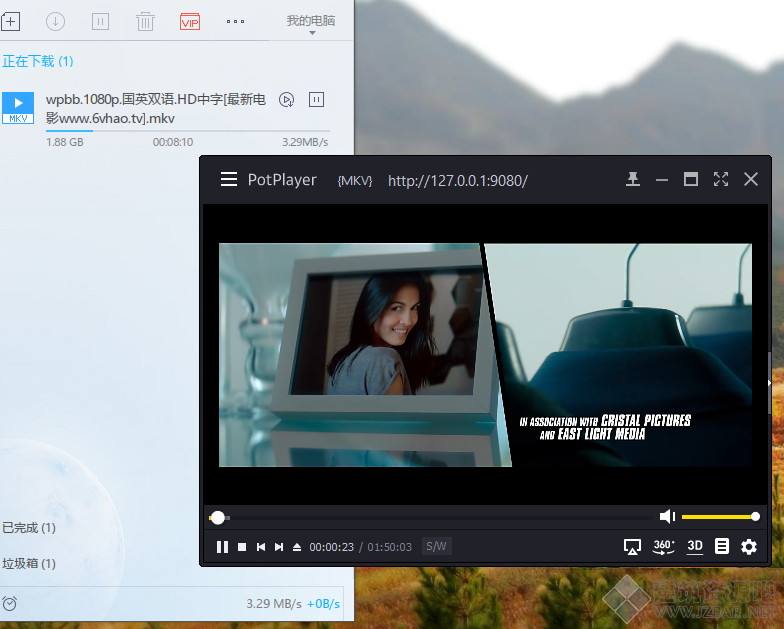The width and height of the screenshot is (784, 629).
Task: Click the http://127.0.0.1:9080/ title text
Action: pyautogui.click(x=458, y=180)
